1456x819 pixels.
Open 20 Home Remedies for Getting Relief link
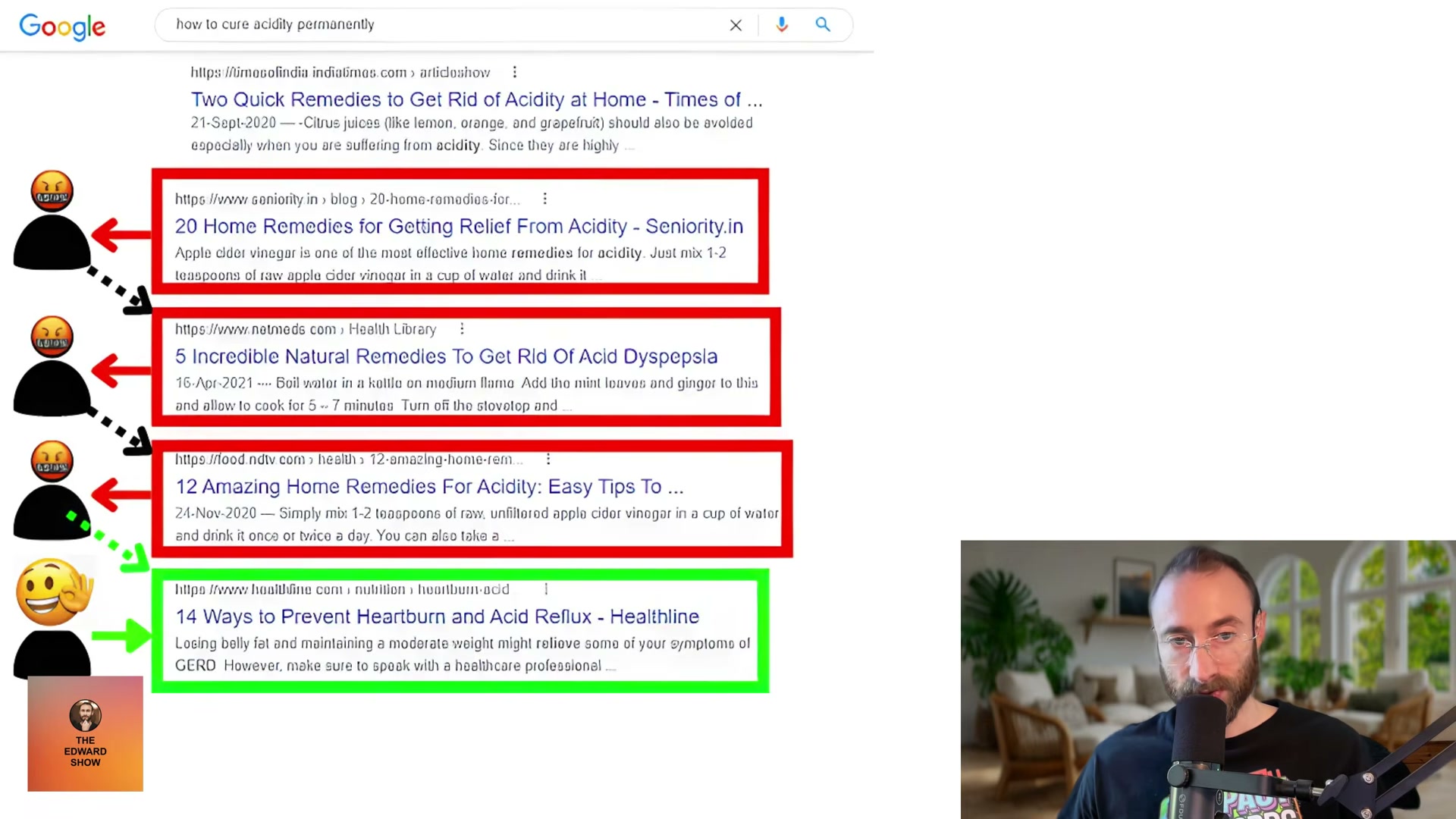pos(459,226)
